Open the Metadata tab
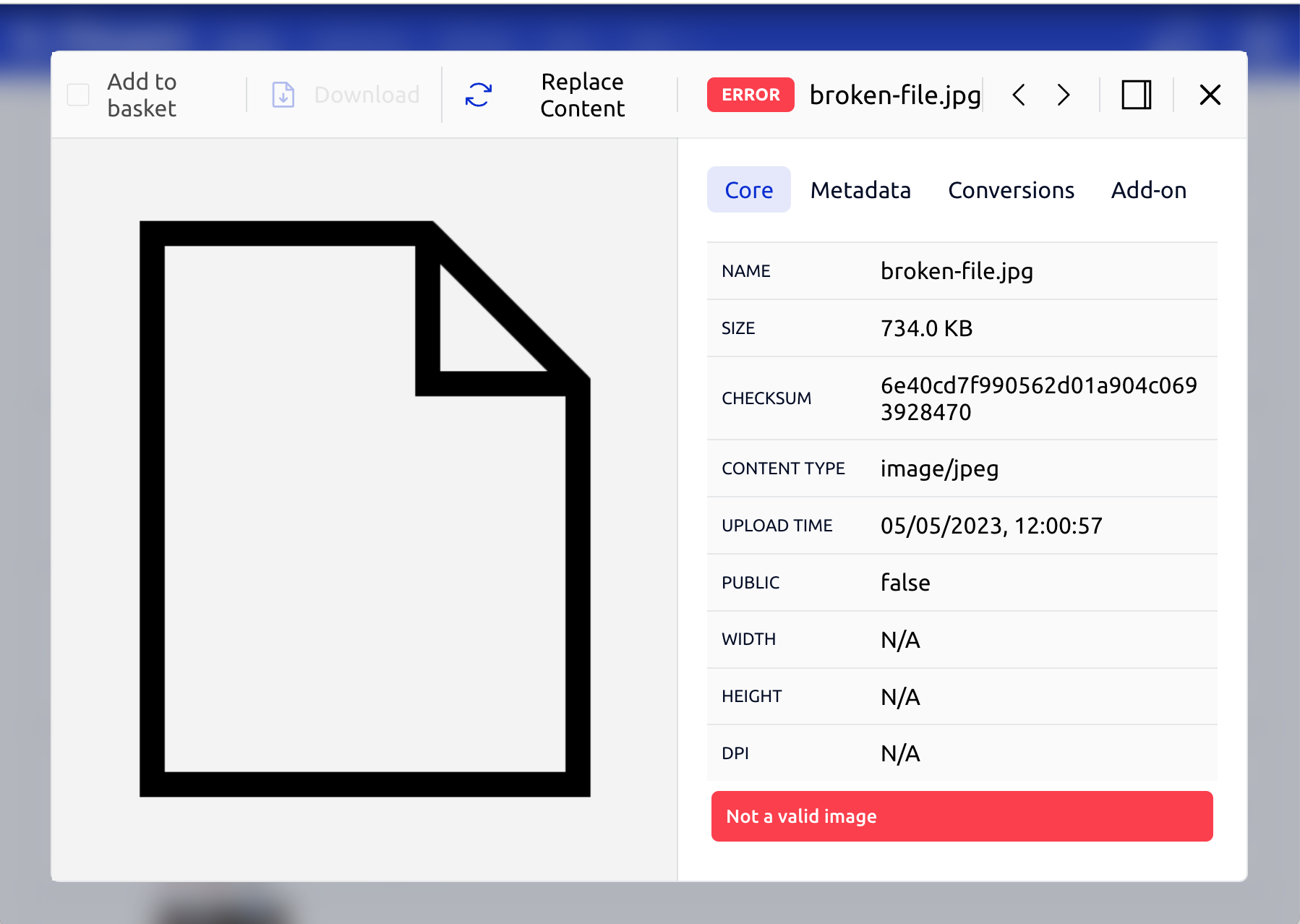The image size is (1300, 924). [860, 190]
